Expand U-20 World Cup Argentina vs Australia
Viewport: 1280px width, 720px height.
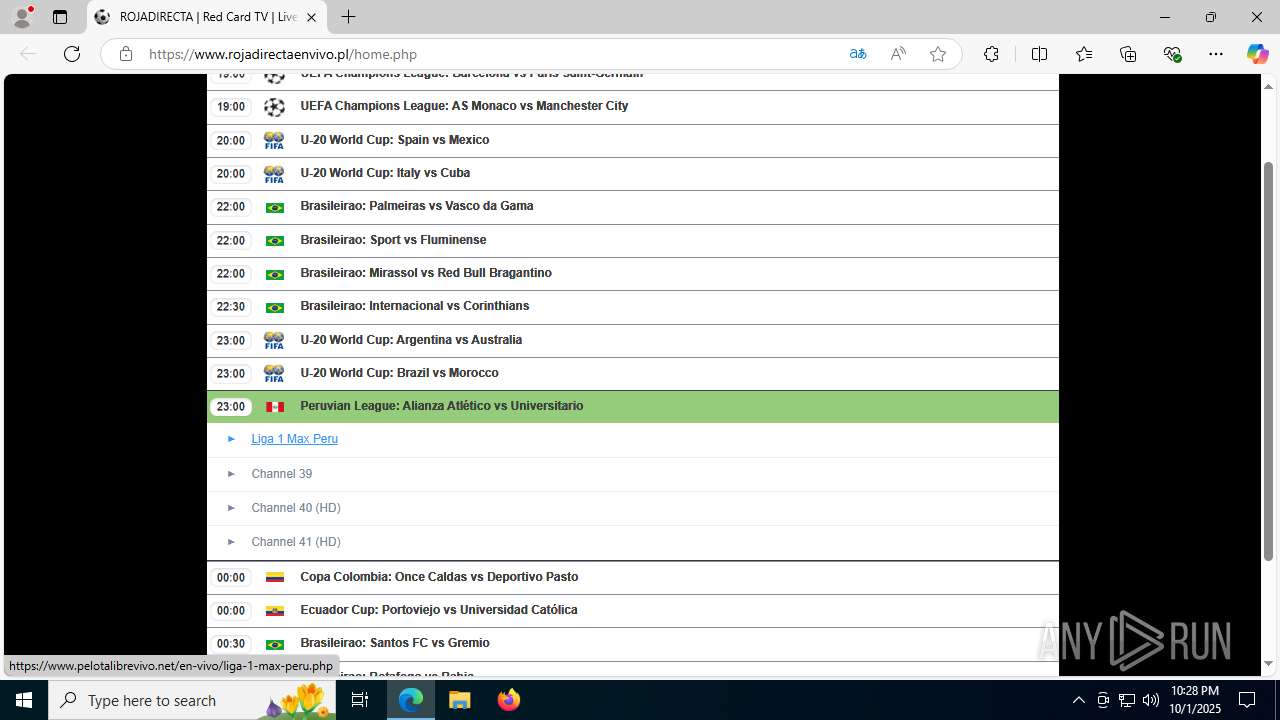click(633, 341)
